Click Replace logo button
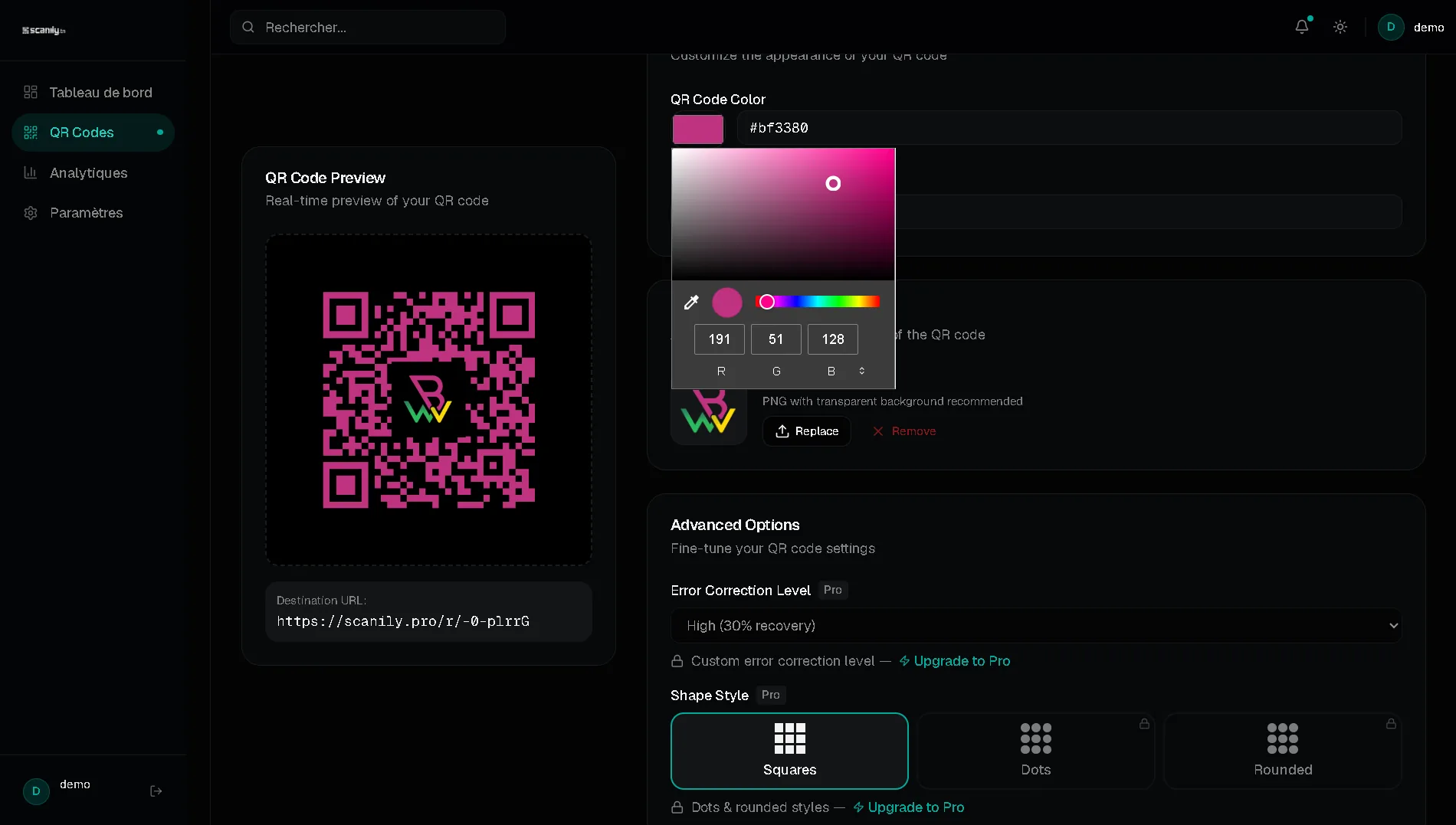1456x825 pixels. (807, 431)
